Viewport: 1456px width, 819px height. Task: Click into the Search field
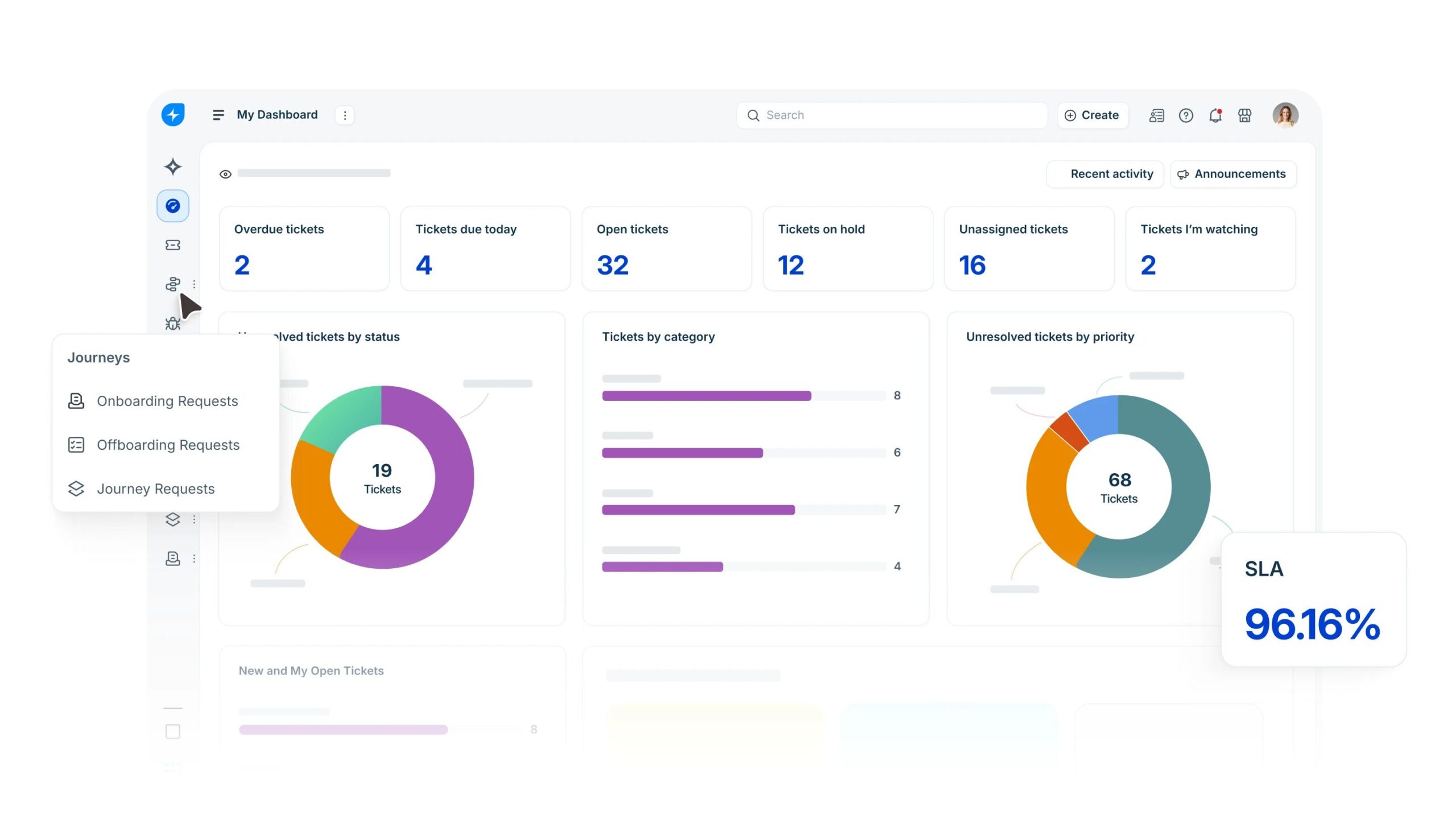pyautogui.click(x=892, y=115)
